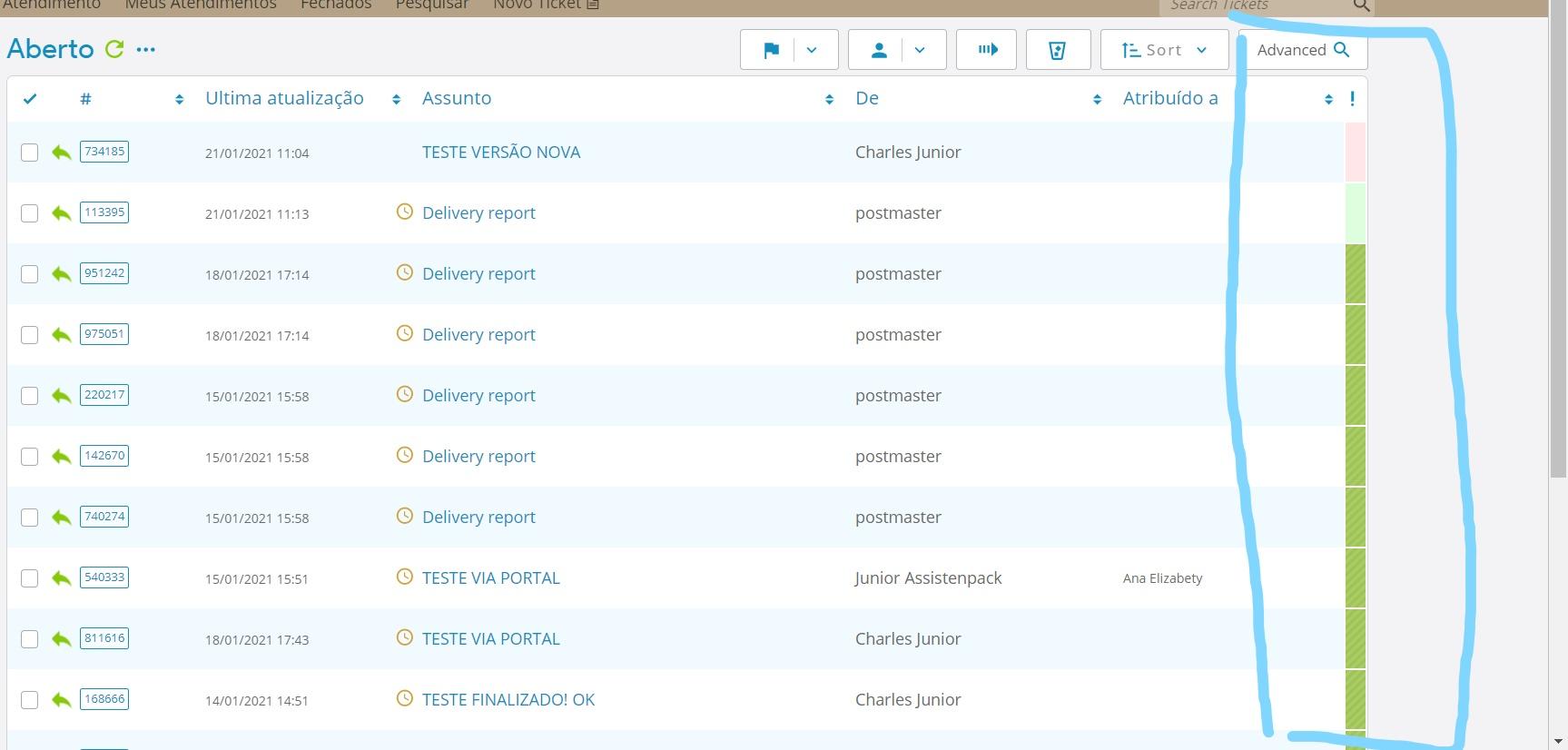Check the box for ticket 734185
The width and height of the screenshot is (1568, 750).
point(30,153)
